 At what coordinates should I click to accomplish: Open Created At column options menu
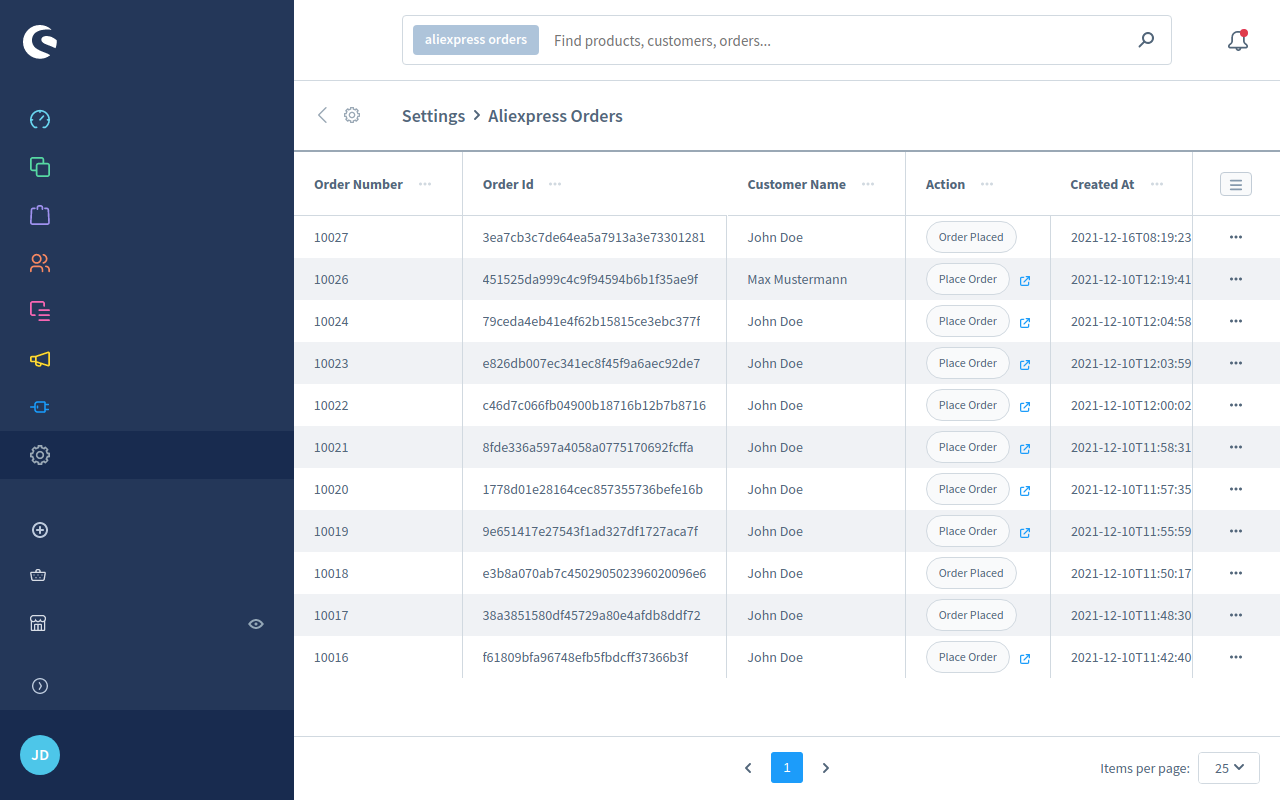click(x=1157, y=184)
